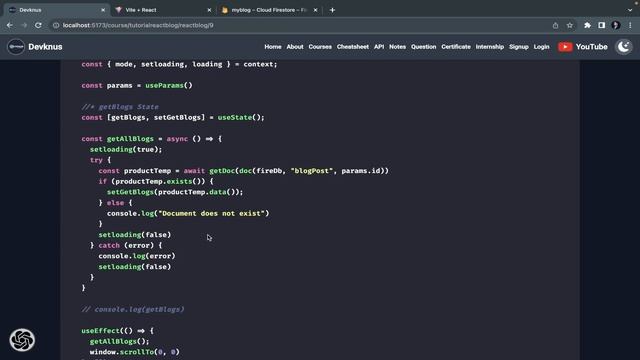The image size is (640, 360).
Task: Open the Chrome three-dot menu
Action: pos(630,25)
